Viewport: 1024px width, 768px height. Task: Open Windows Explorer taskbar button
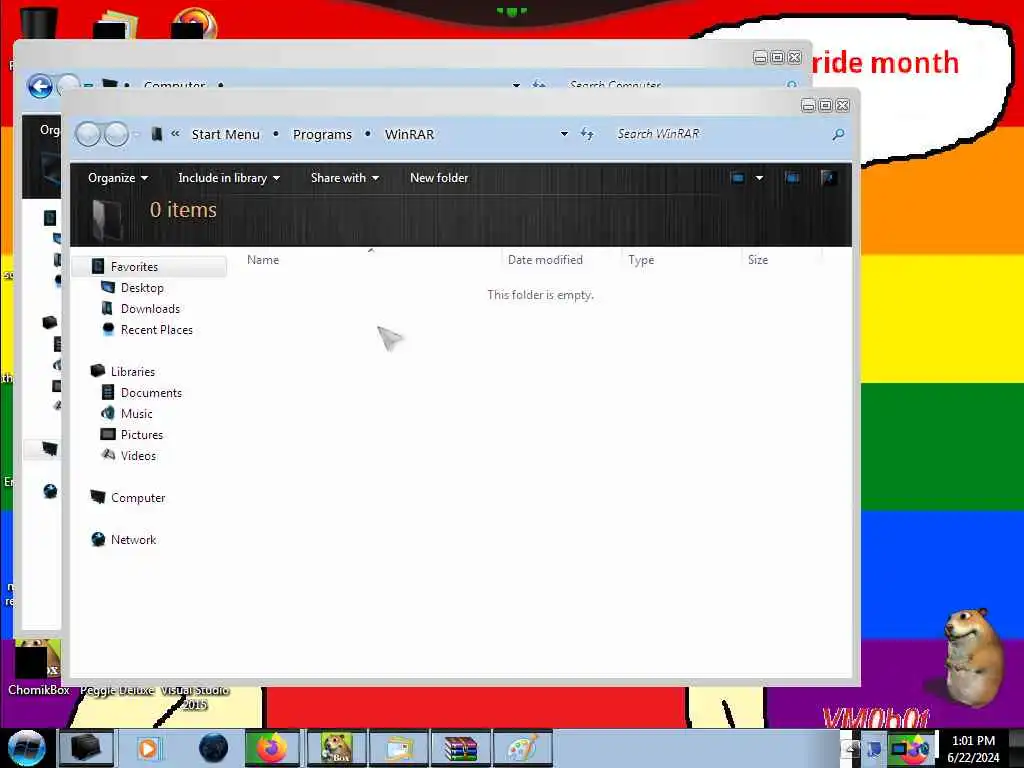[x=86, y=748]
